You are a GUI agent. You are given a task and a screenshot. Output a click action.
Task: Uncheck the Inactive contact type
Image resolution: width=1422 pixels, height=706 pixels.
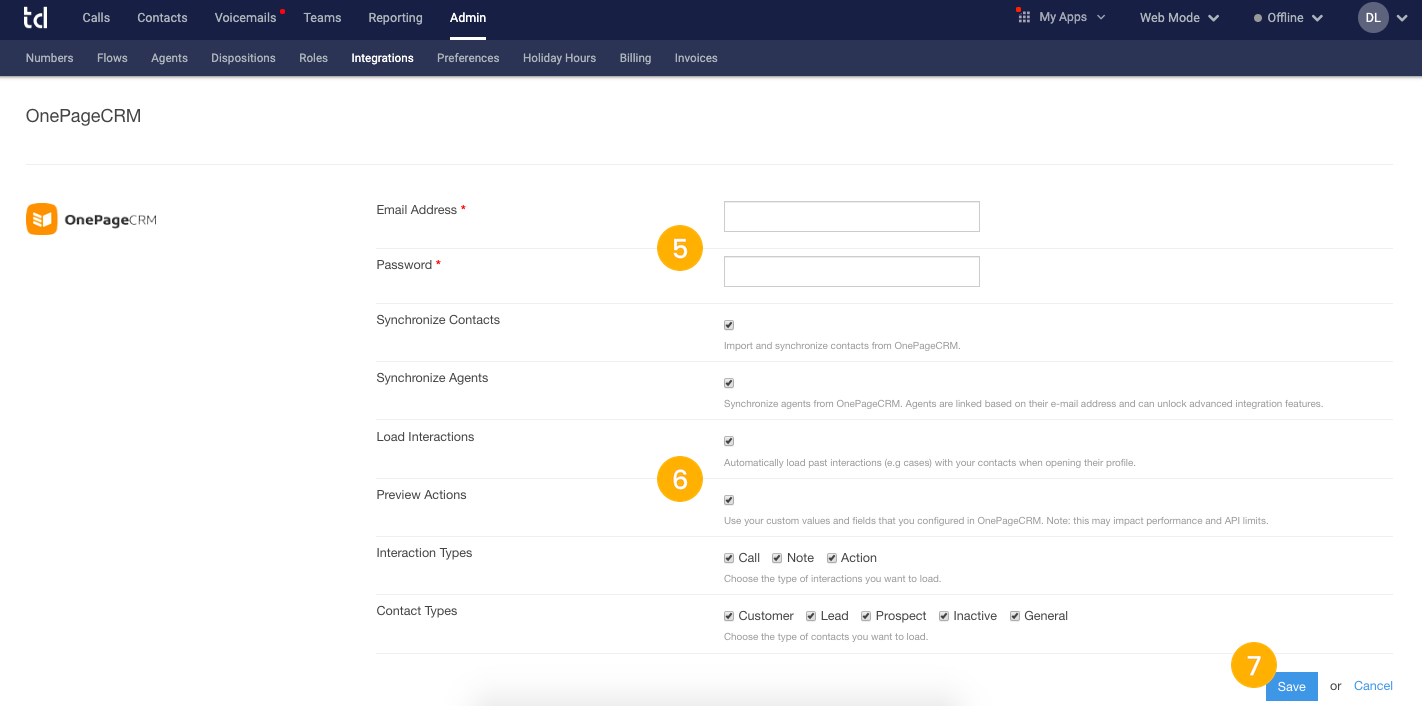944,616
